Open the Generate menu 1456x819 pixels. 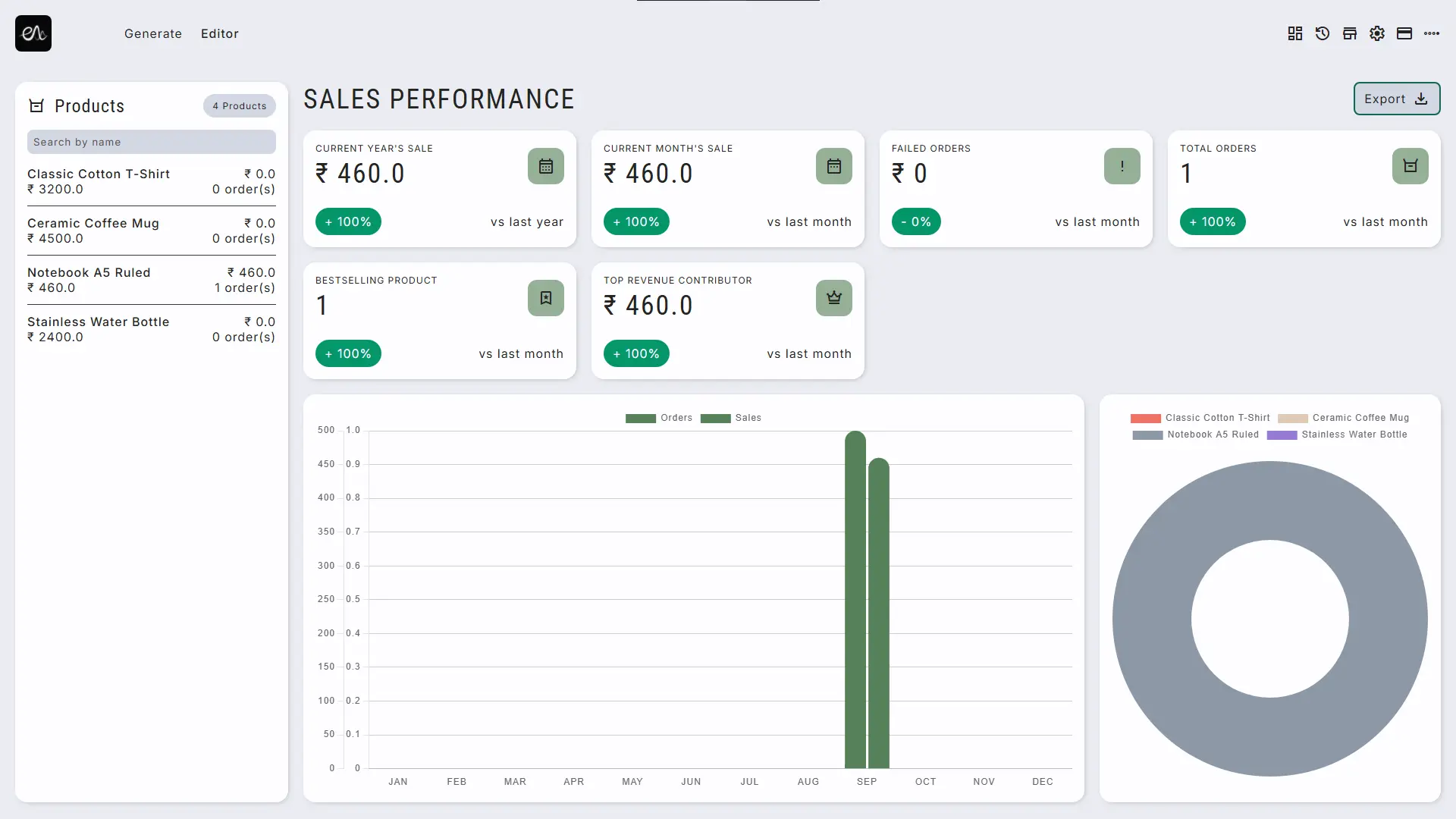pos(153,33)
